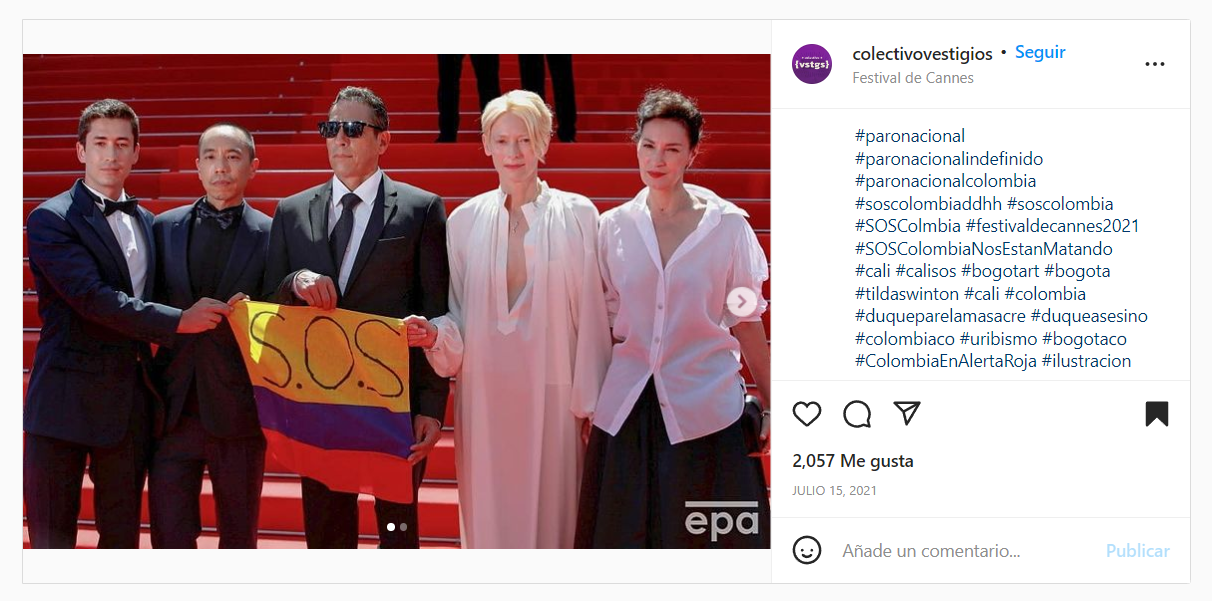
Task: Follow the account with Seguir
Action: tap(1040, 52)
